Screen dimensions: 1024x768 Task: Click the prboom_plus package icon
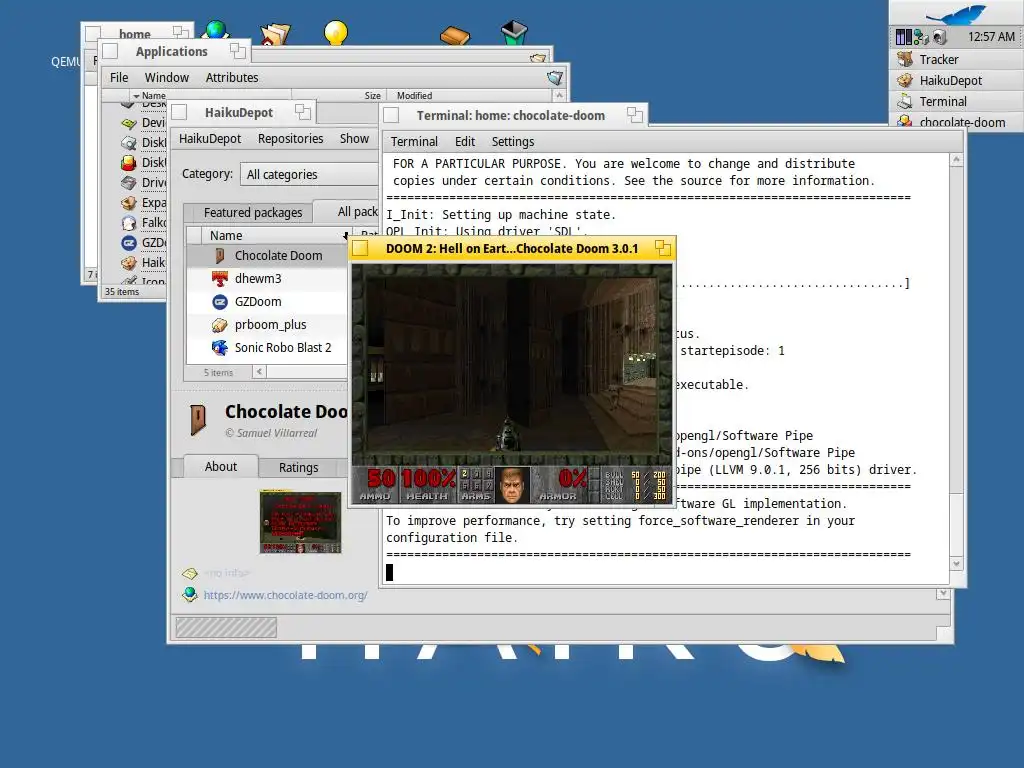[x=220, y=325]
